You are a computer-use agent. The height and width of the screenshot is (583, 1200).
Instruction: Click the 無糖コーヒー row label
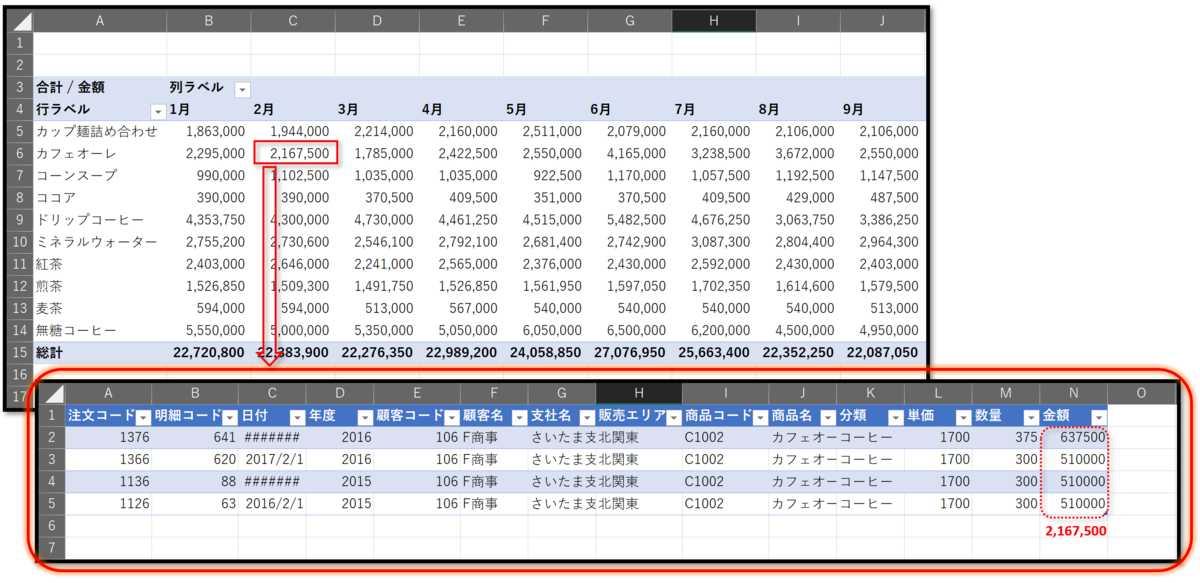77,329
